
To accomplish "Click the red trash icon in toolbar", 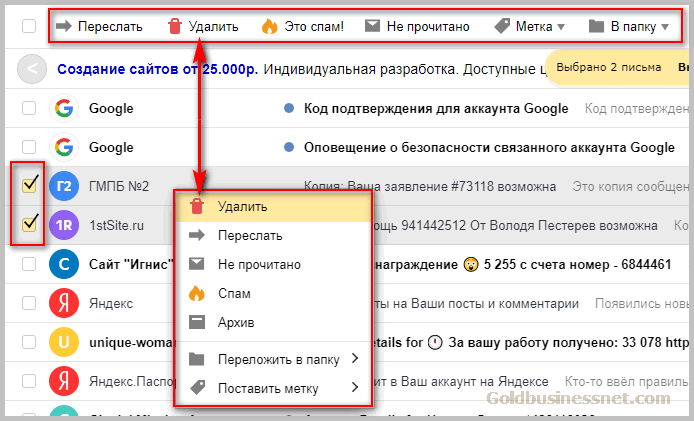I will tap(175, 26).
